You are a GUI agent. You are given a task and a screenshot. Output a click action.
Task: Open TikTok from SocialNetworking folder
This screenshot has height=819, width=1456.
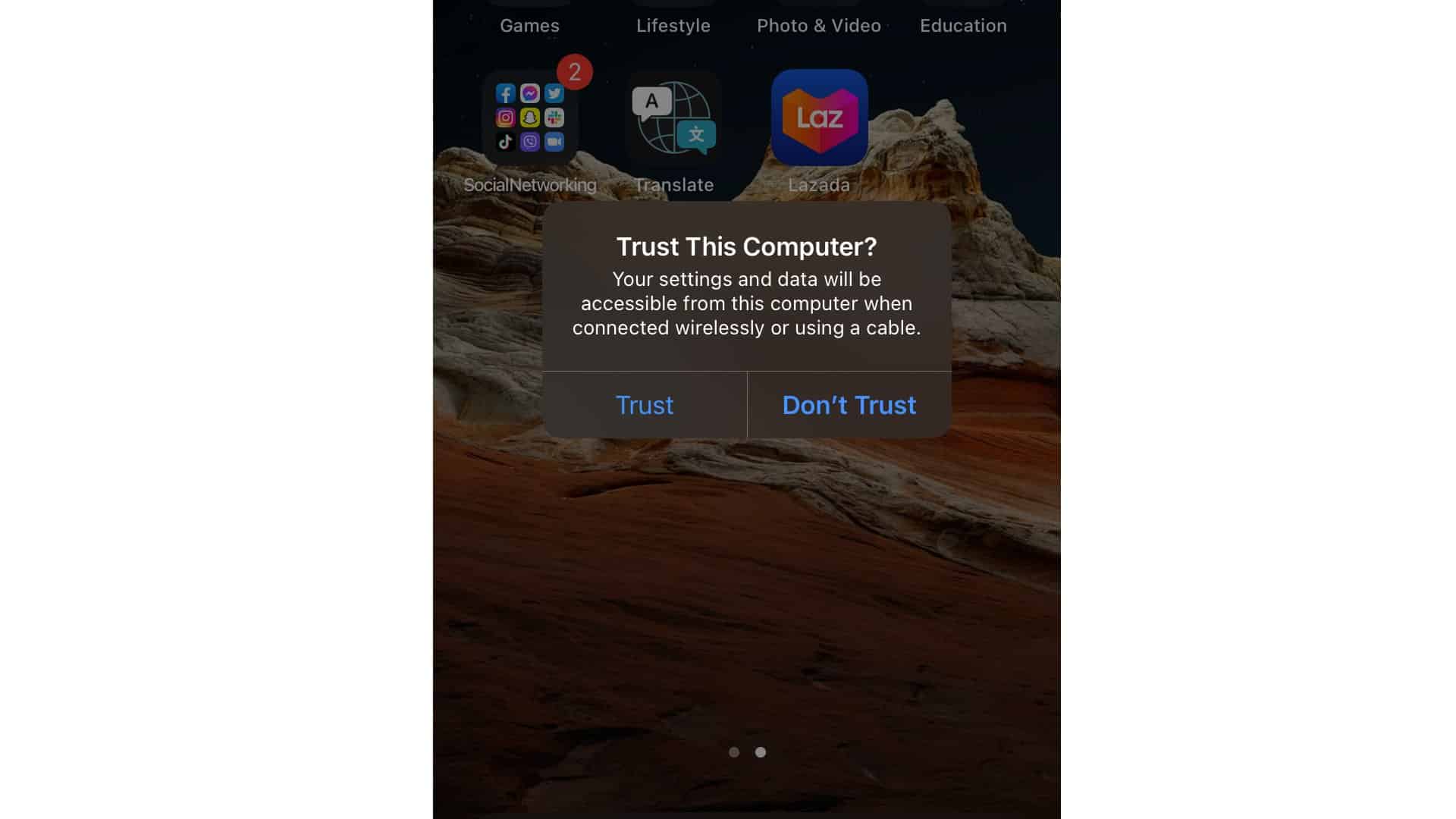pyautogui.click(x=506, y=142)
